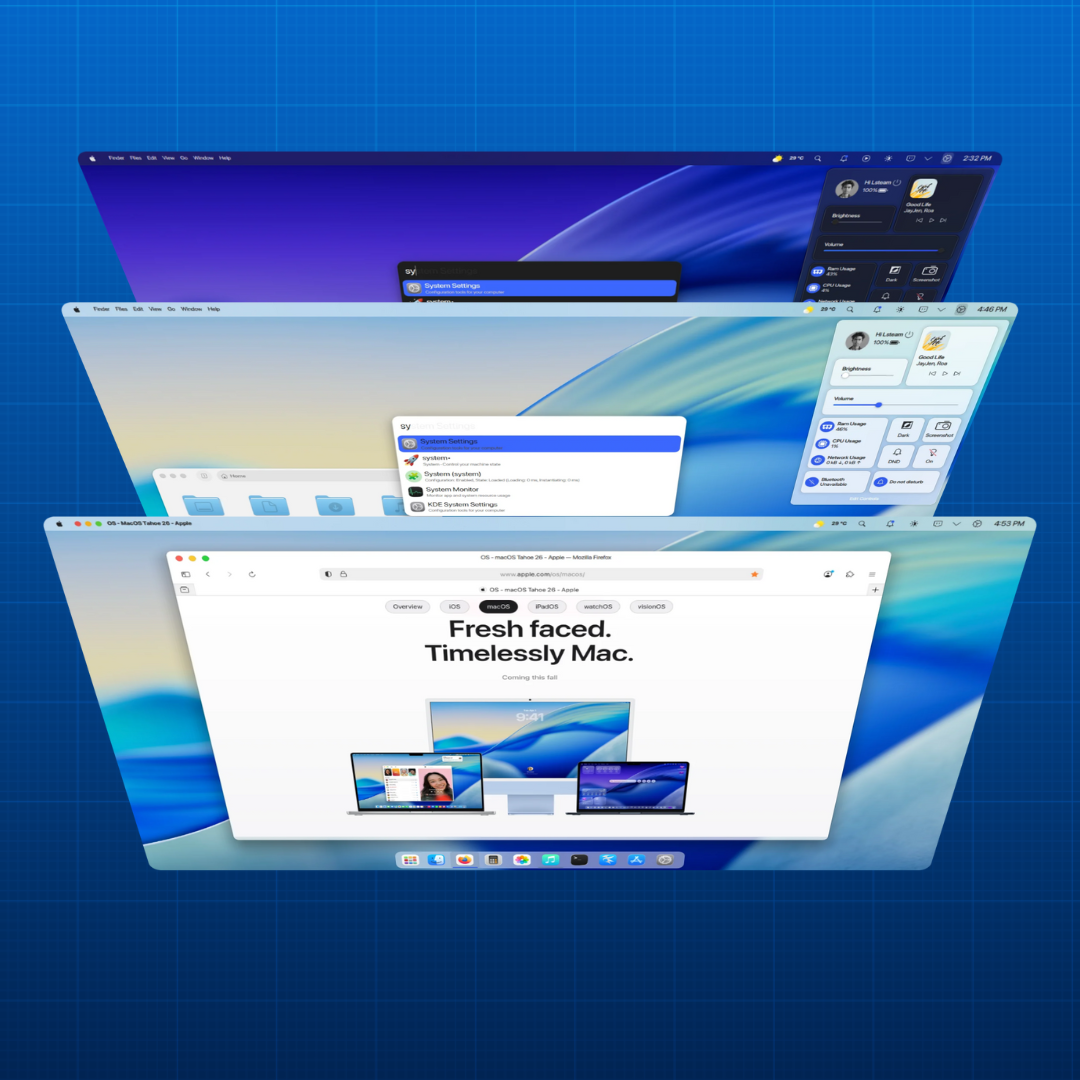Open the iOS pill tab
Screen dimensions: 1080x1080
point(455,607)
